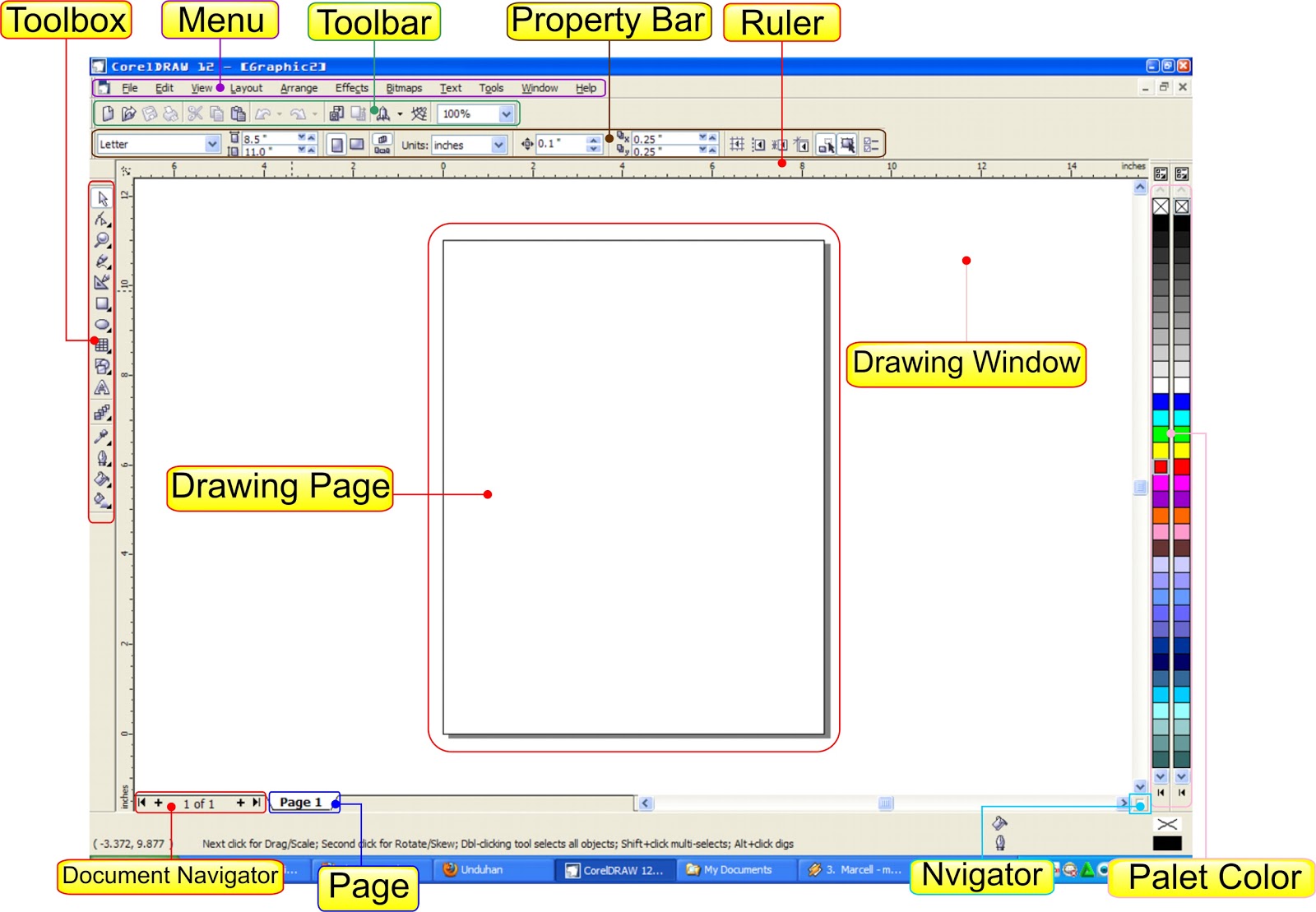Screen dimensions: 1316x912
Task: Toggle portrait page orientation
Action: click(336, 145)
